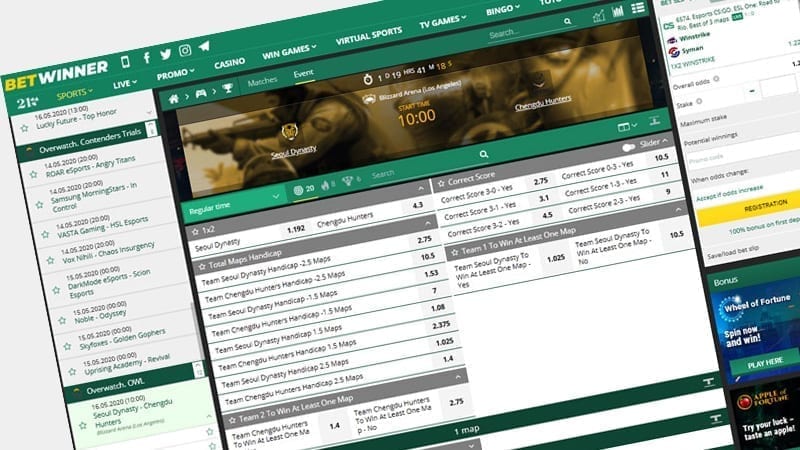The image size is (800, 450).
Task: Open the BINGO dropdown menu
Action: pyautogui.click(x=503, y=9)
